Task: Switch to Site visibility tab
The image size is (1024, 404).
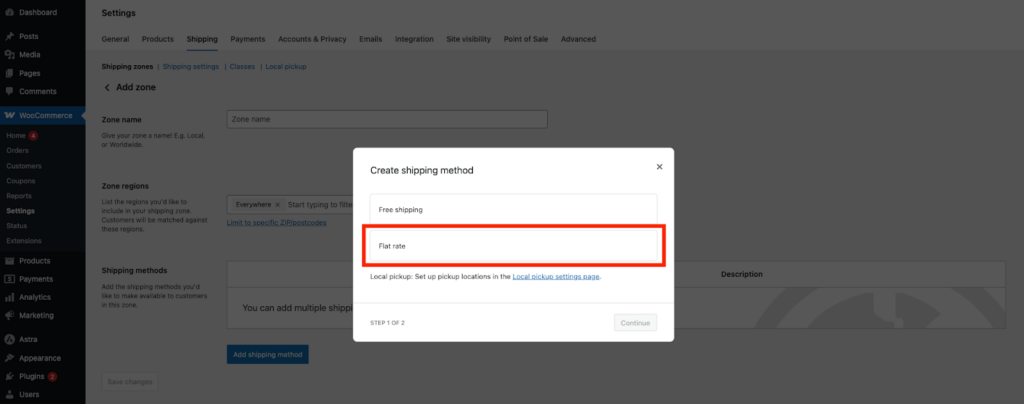Action: [x=468, y=39]
